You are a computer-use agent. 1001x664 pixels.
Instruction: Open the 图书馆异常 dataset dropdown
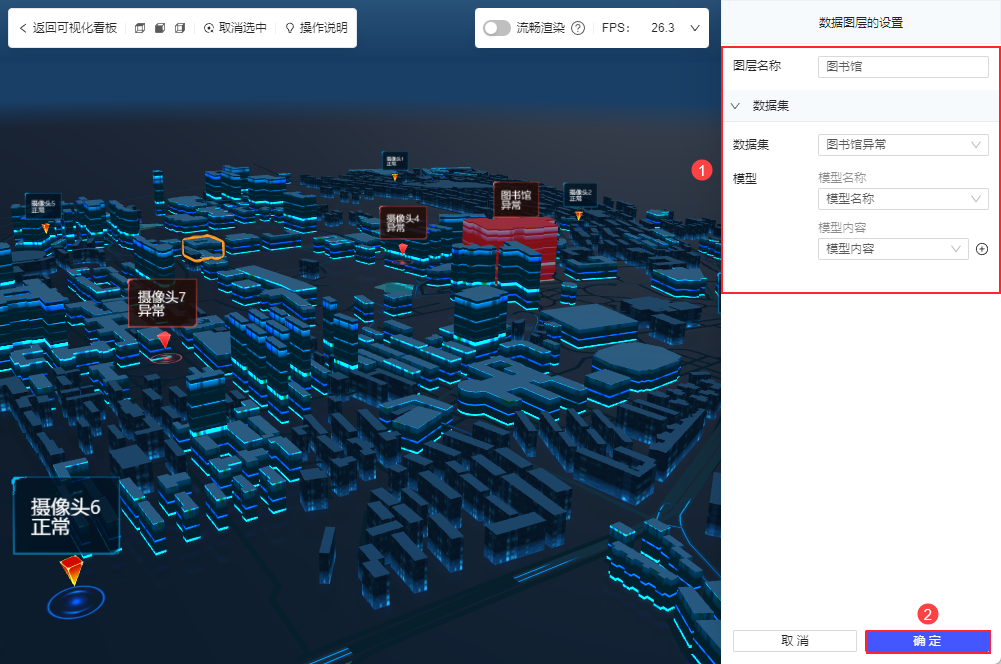pos(903,145)
